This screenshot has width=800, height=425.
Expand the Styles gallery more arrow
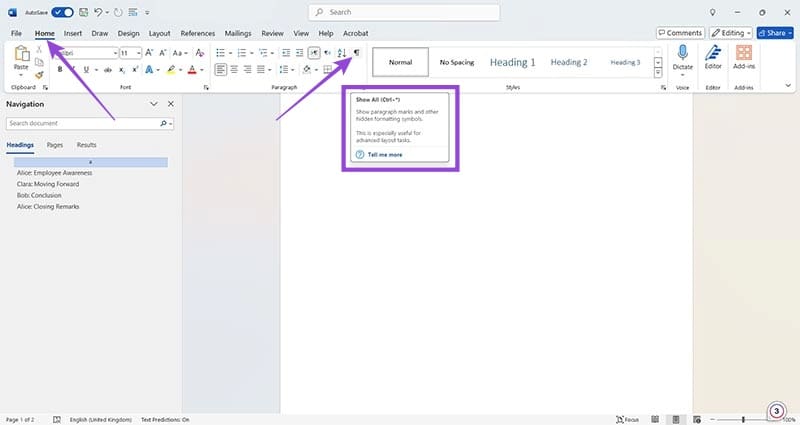point(658,73)
